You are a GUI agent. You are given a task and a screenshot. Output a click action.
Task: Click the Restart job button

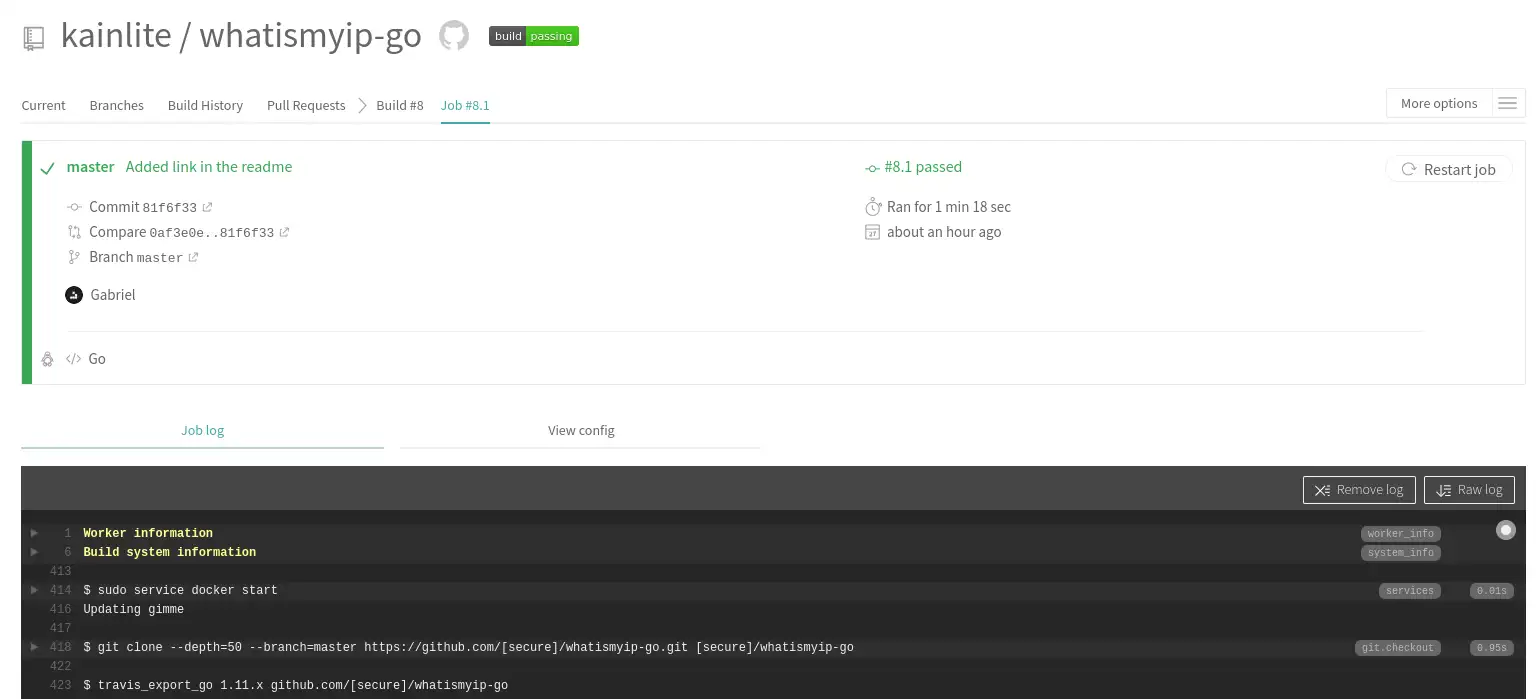coord(1449,169)
